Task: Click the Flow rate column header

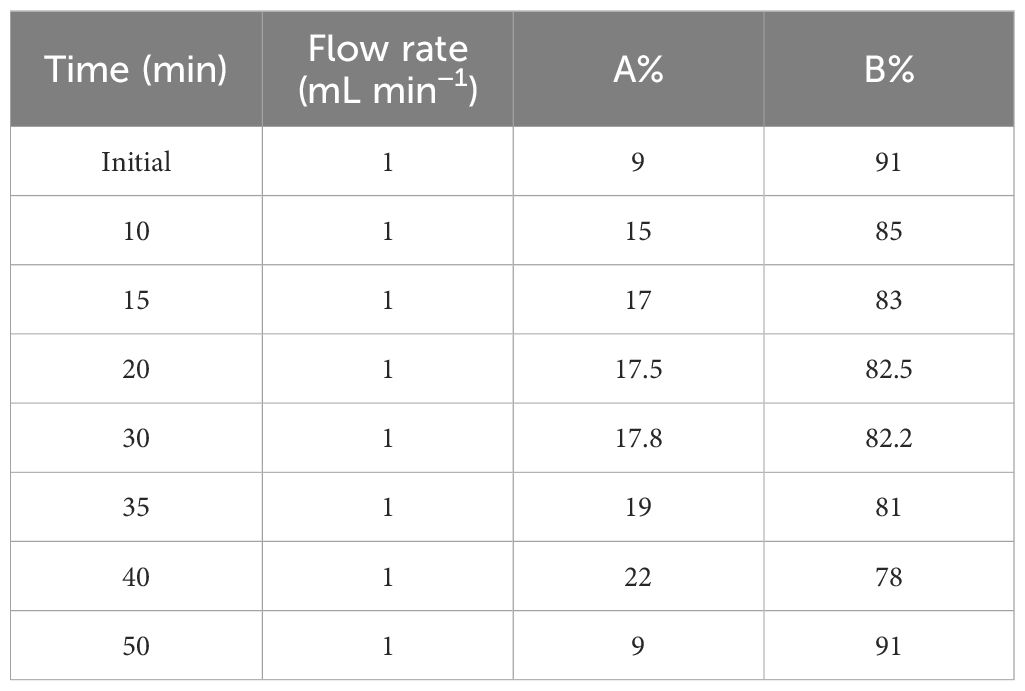Action: point(388,69)
